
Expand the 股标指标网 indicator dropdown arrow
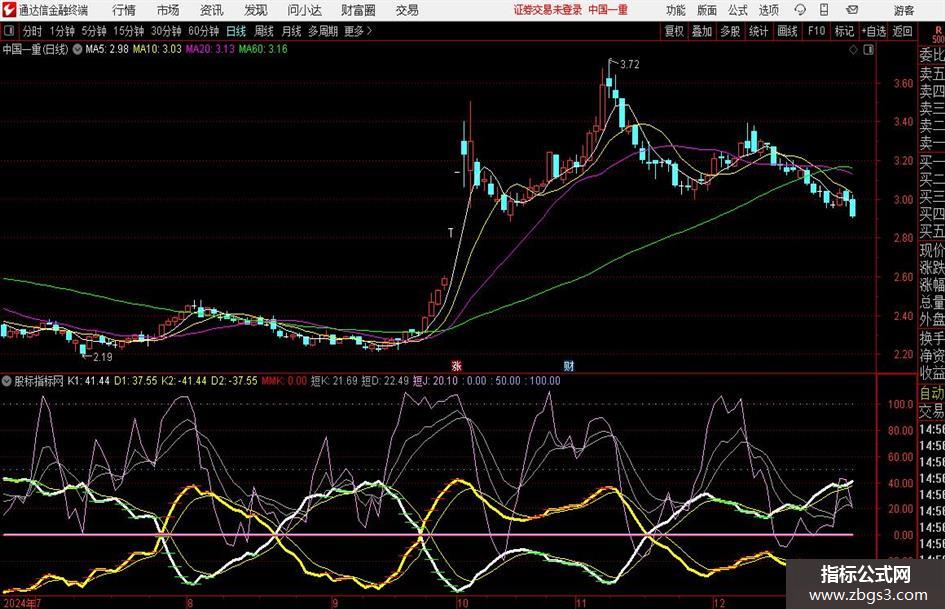[6, 381]
